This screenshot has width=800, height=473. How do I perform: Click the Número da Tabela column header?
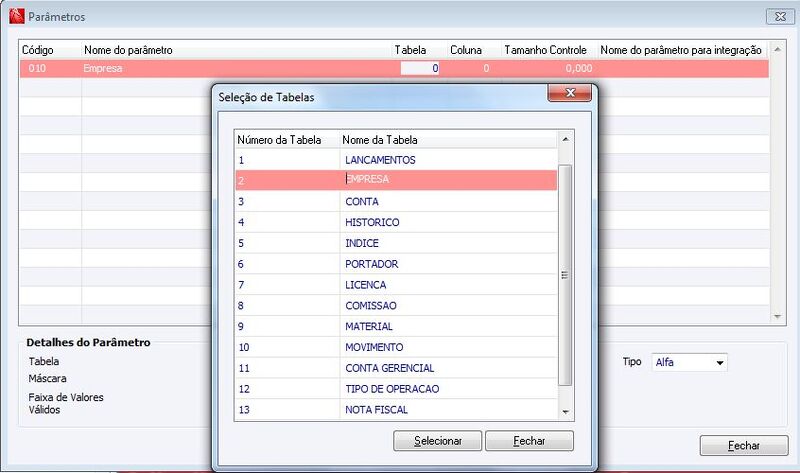pyautogui.click(x=287, y=140)
